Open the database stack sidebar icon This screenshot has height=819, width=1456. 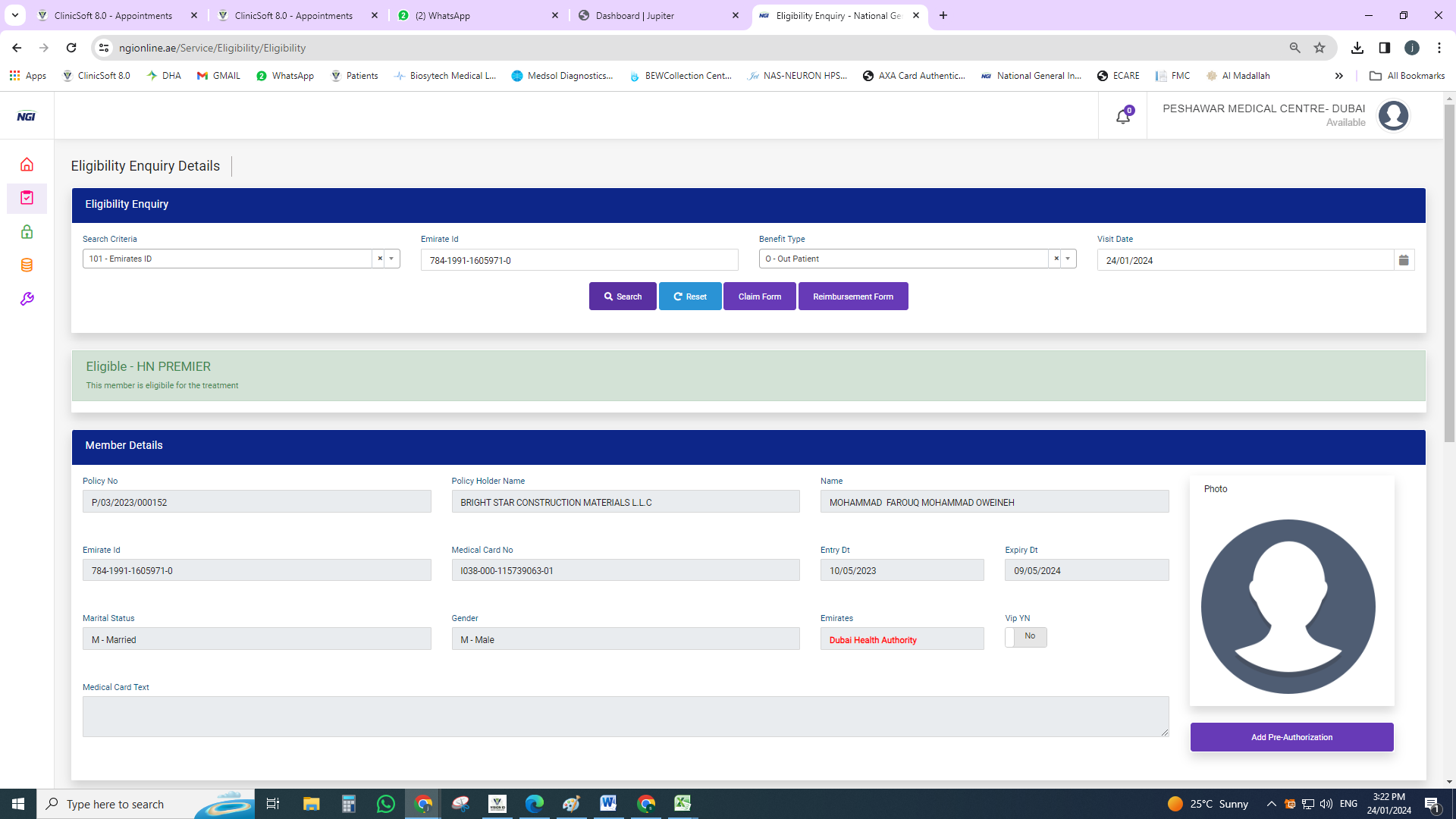tap(27, 265)
